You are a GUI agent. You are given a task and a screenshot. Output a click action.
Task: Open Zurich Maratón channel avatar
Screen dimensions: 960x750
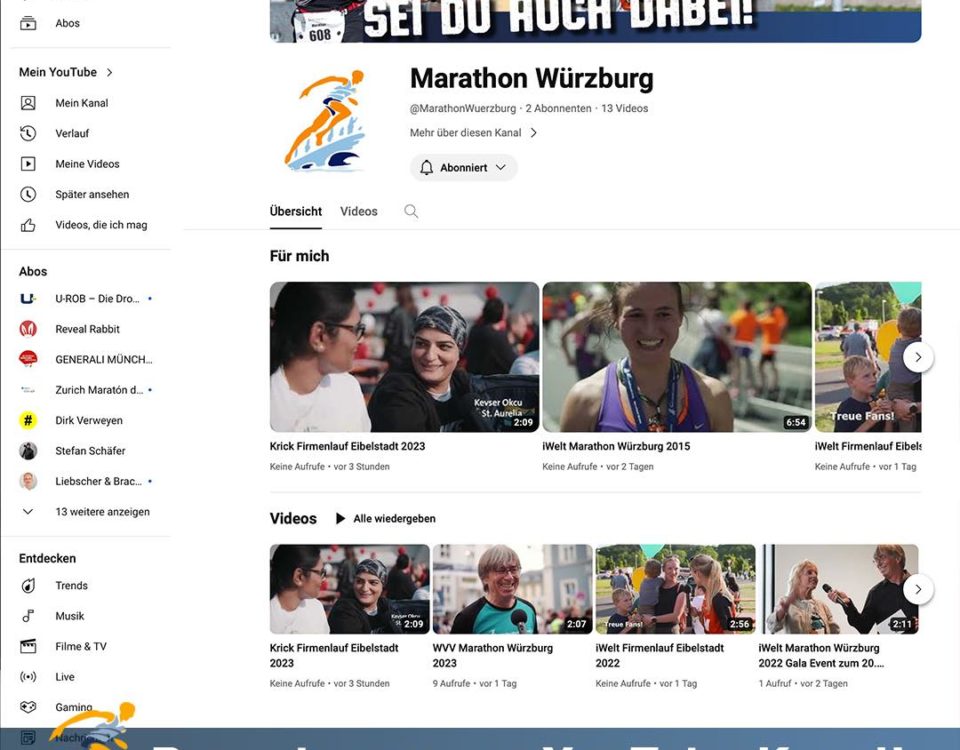[28, 390]
